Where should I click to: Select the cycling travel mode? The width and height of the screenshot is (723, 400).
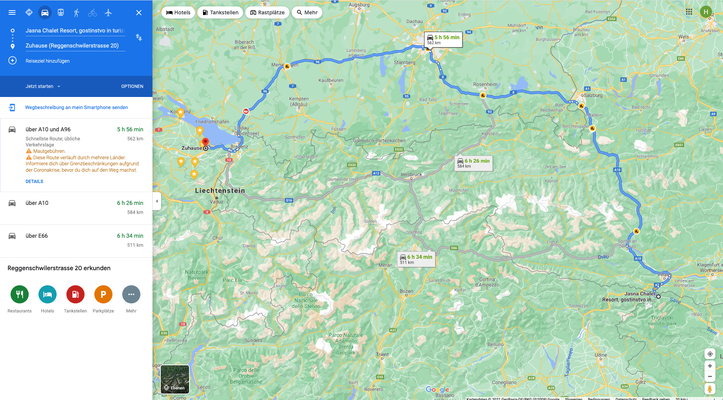92,12
